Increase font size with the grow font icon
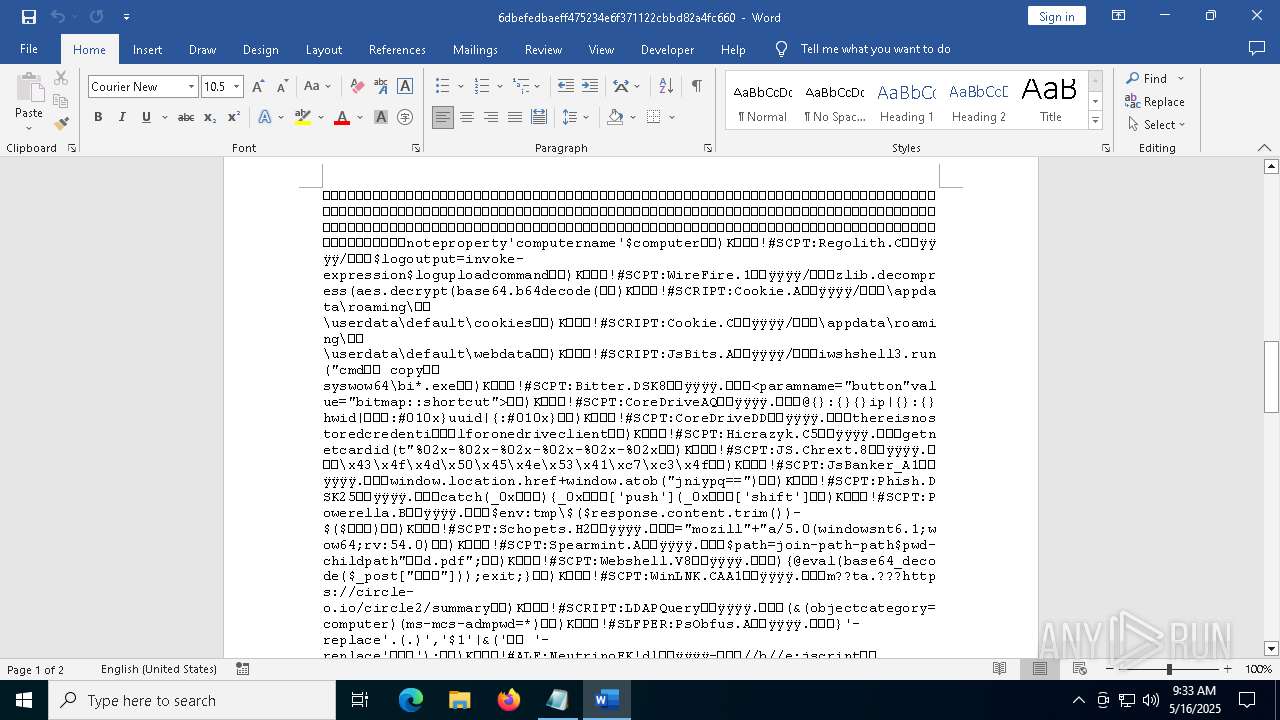The width and height of the screenshot is (1280, 720). point(258,87)
